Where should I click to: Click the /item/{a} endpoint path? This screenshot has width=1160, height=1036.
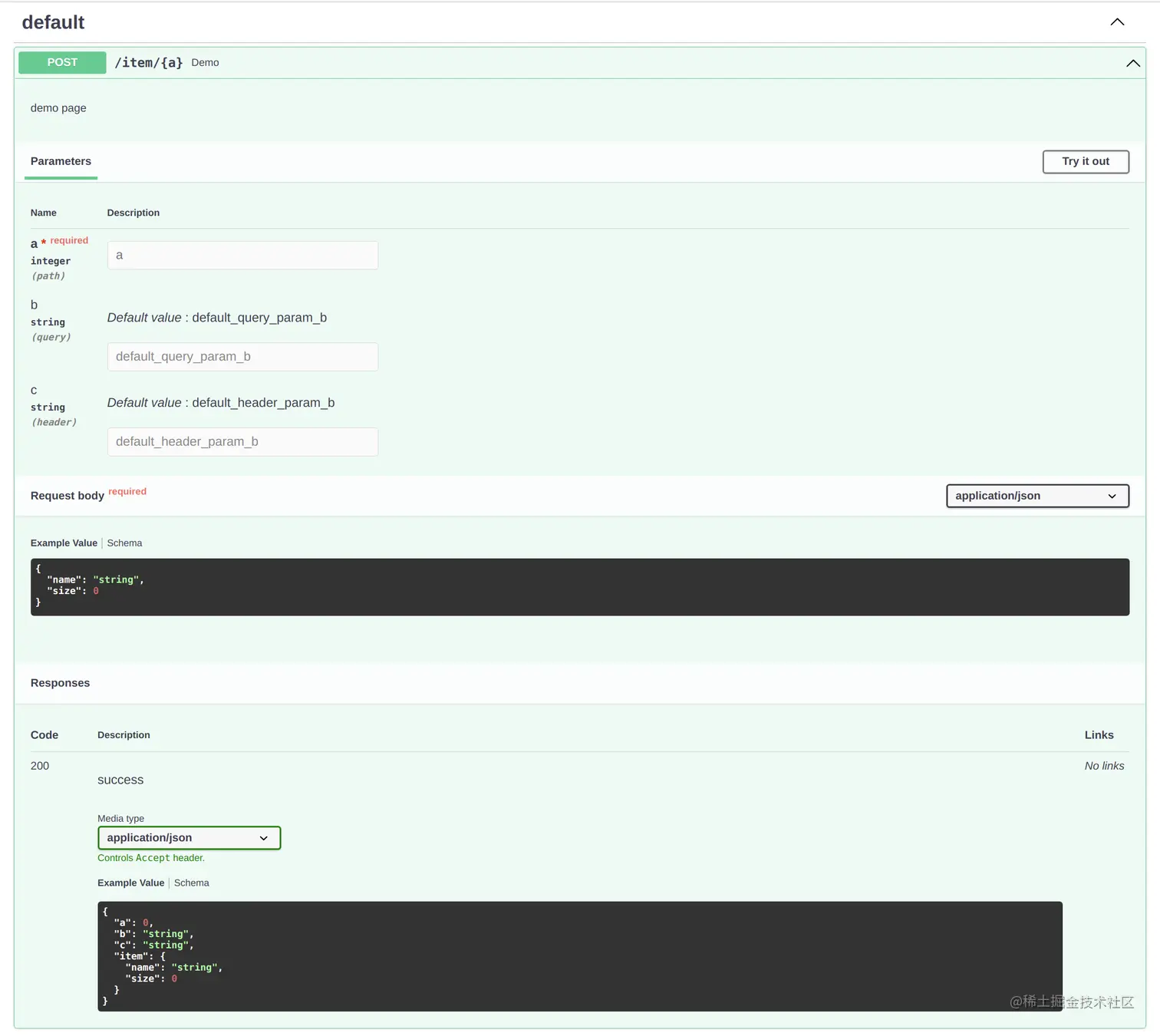pos(150,62)
